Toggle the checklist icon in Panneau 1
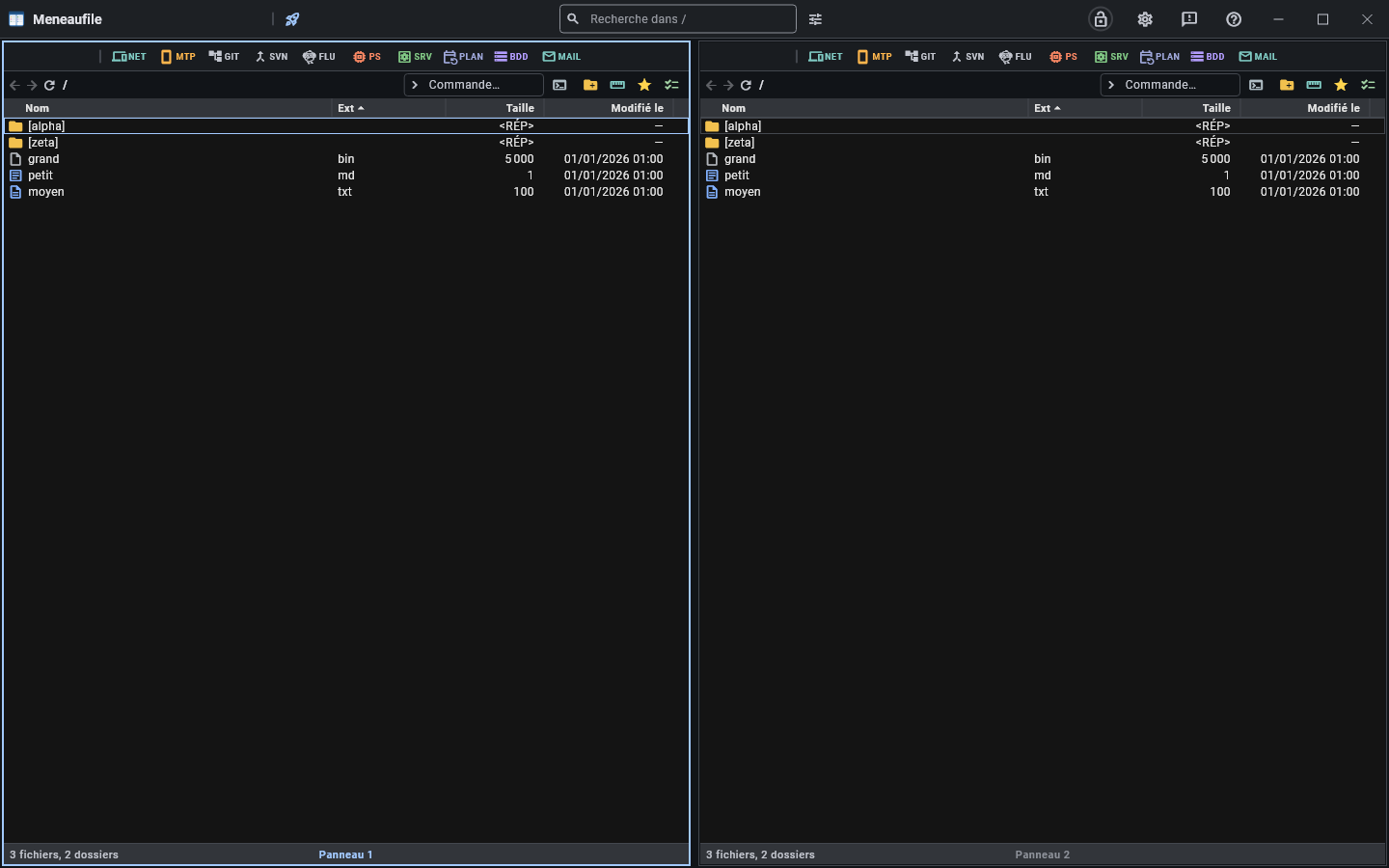This screenshot has width=1389, height=868. pyautogui.click(x=671, y=85)
